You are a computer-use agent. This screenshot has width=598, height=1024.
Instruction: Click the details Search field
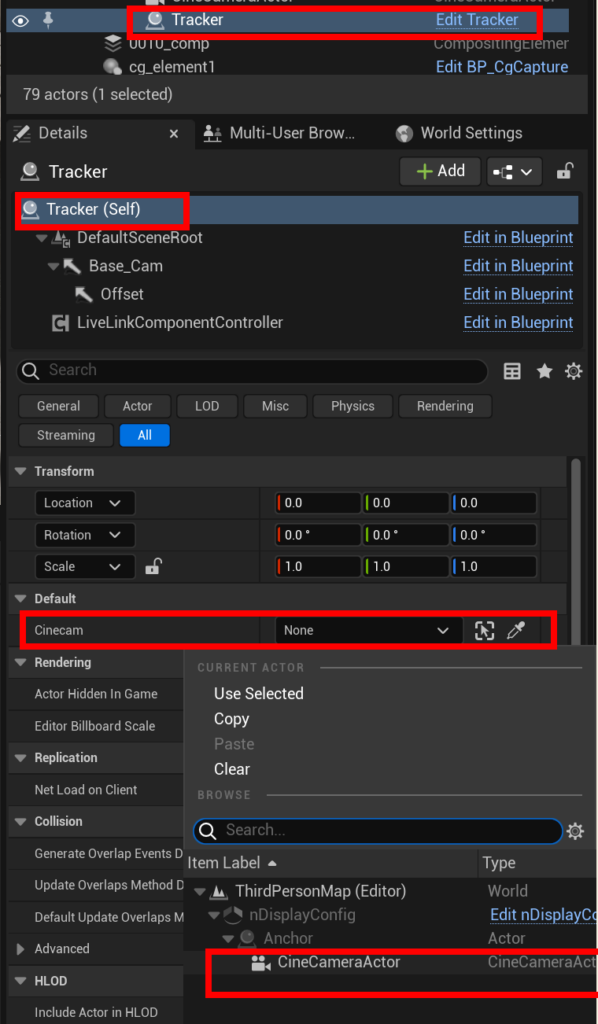tap(252, 371)
